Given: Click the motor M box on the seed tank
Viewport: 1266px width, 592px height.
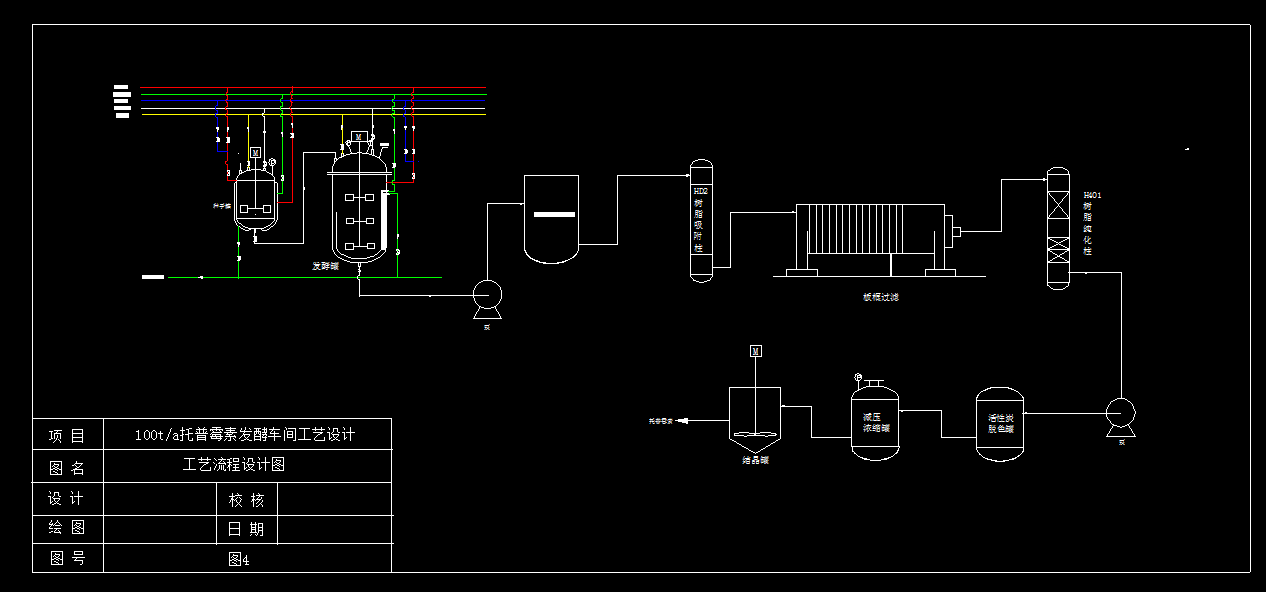Looking at the screenshot, I should tap(255, 152).
